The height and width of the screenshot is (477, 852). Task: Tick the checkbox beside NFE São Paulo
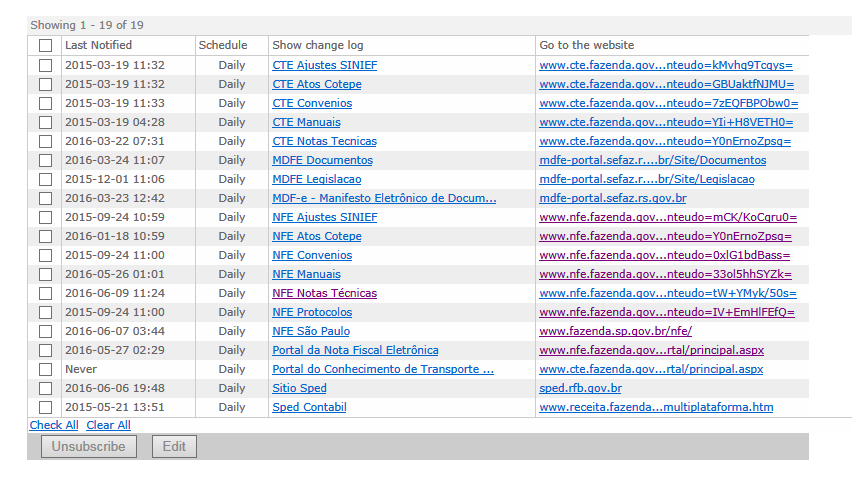click(45, 331)
